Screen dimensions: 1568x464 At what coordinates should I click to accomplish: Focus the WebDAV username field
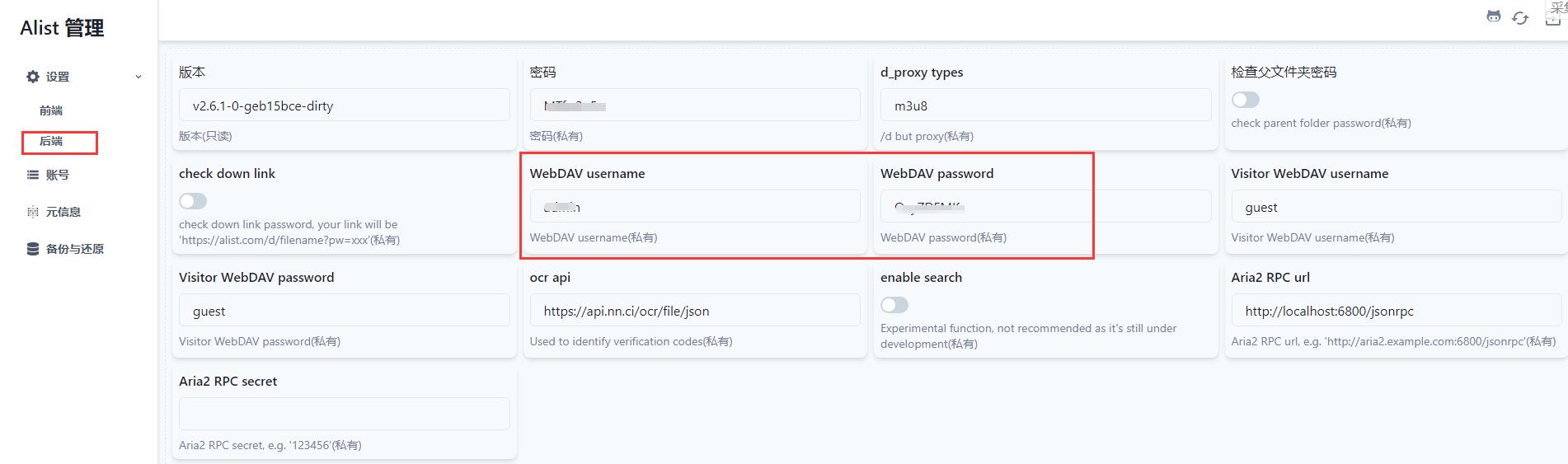[694, 207]
